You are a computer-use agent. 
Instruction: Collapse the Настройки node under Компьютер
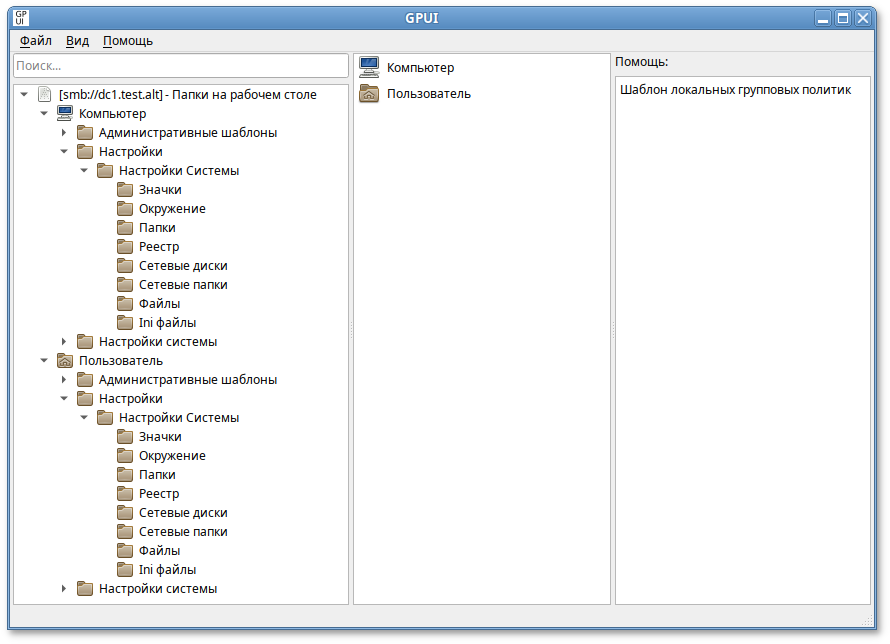coord(64,152)
